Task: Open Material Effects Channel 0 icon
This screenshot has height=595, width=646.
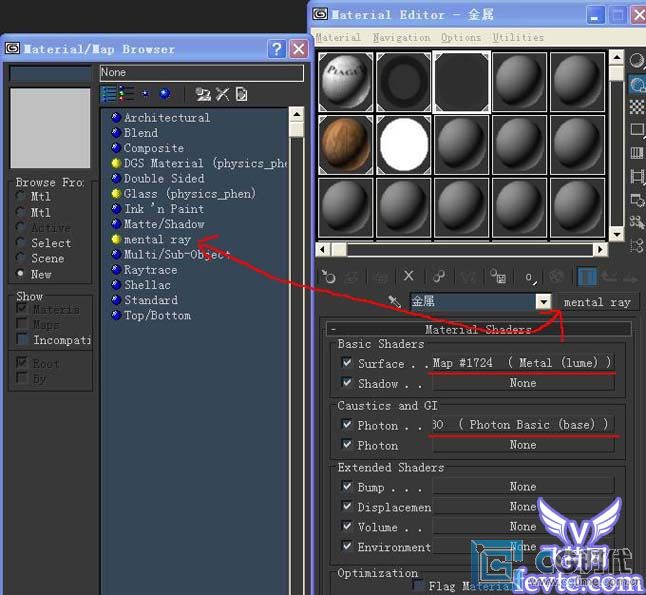Action: tap(530, 277)
